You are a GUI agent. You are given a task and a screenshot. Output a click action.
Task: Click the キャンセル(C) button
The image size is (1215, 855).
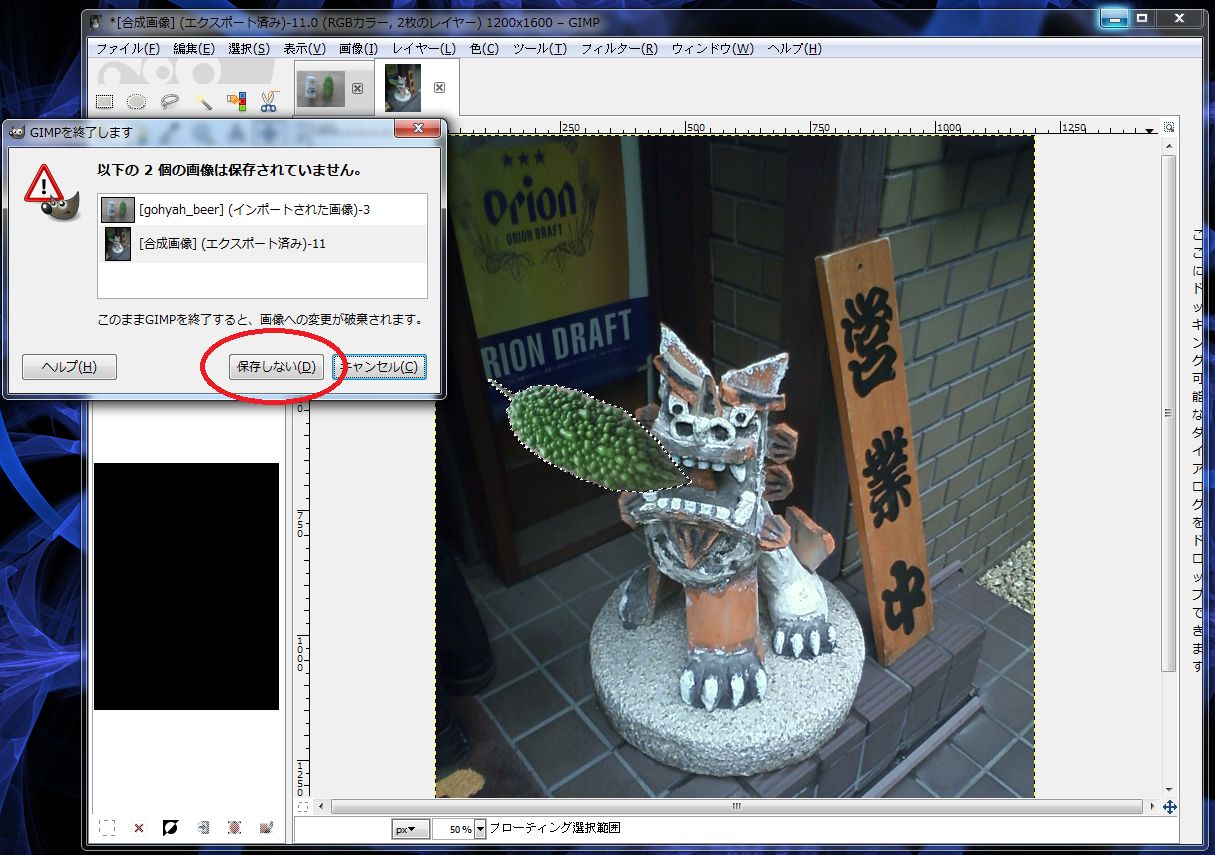[380, 367]
